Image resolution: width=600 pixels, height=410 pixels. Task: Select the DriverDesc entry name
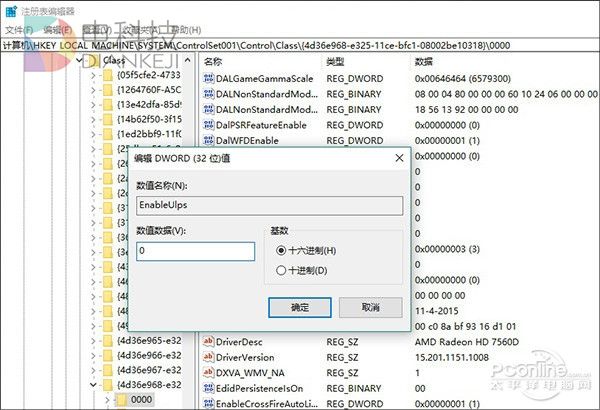point(239,341)
